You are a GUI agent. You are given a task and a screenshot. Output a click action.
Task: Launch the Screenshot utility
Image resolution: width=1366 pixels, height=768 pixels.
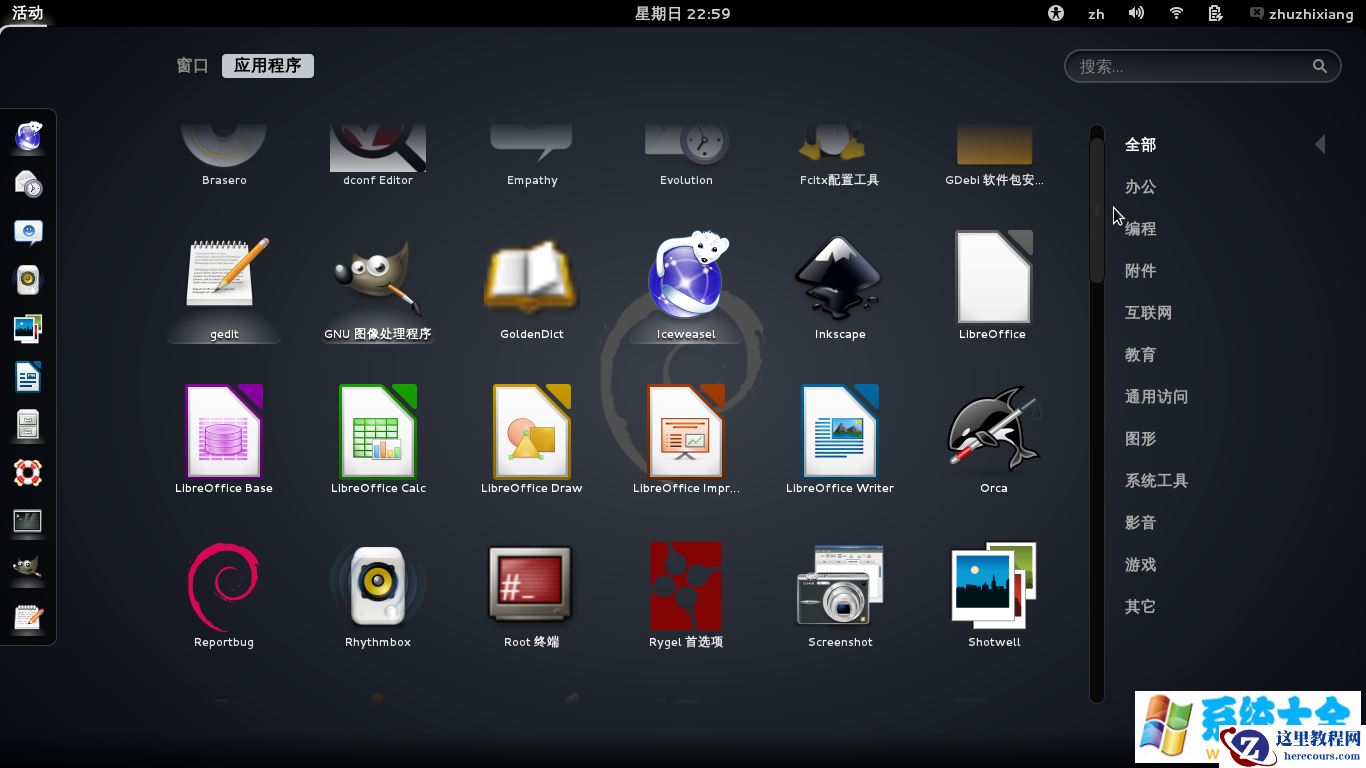tap(840, 594)
